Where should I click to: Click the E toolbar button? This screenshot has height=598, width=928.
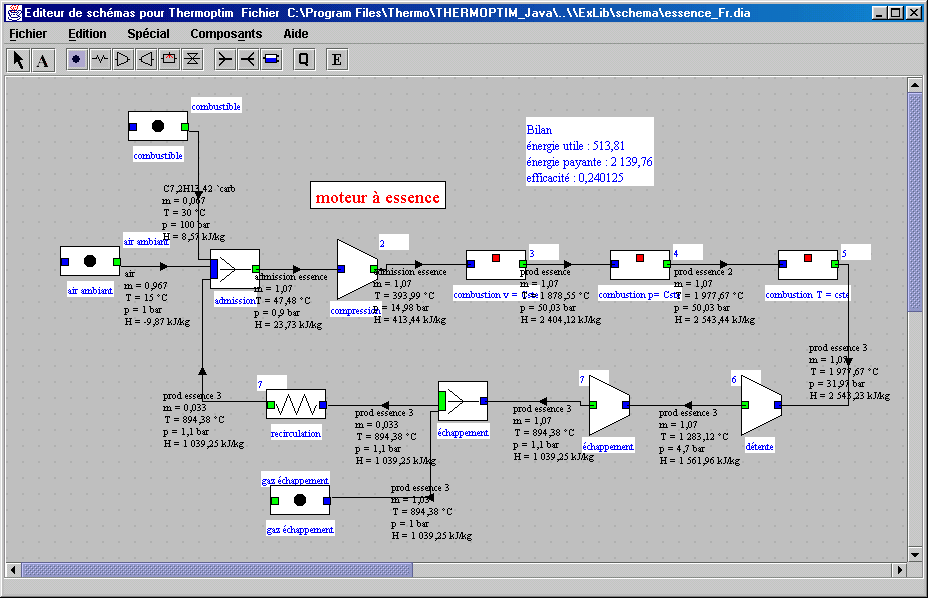(337, 59)
